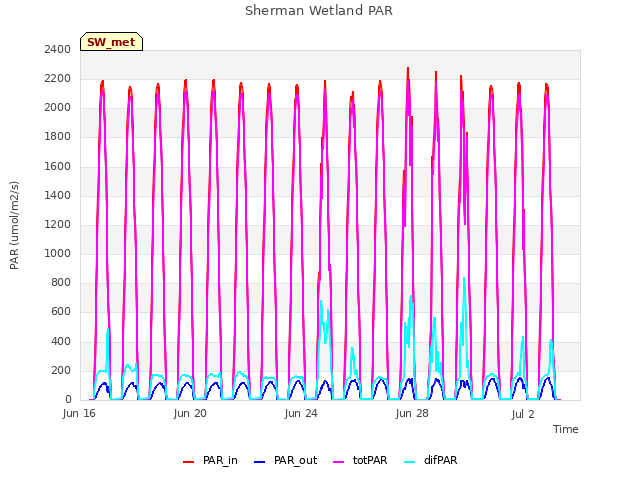640x480 pixels.
Task: Click the SW_met annotation label
Action: point(111,42)
